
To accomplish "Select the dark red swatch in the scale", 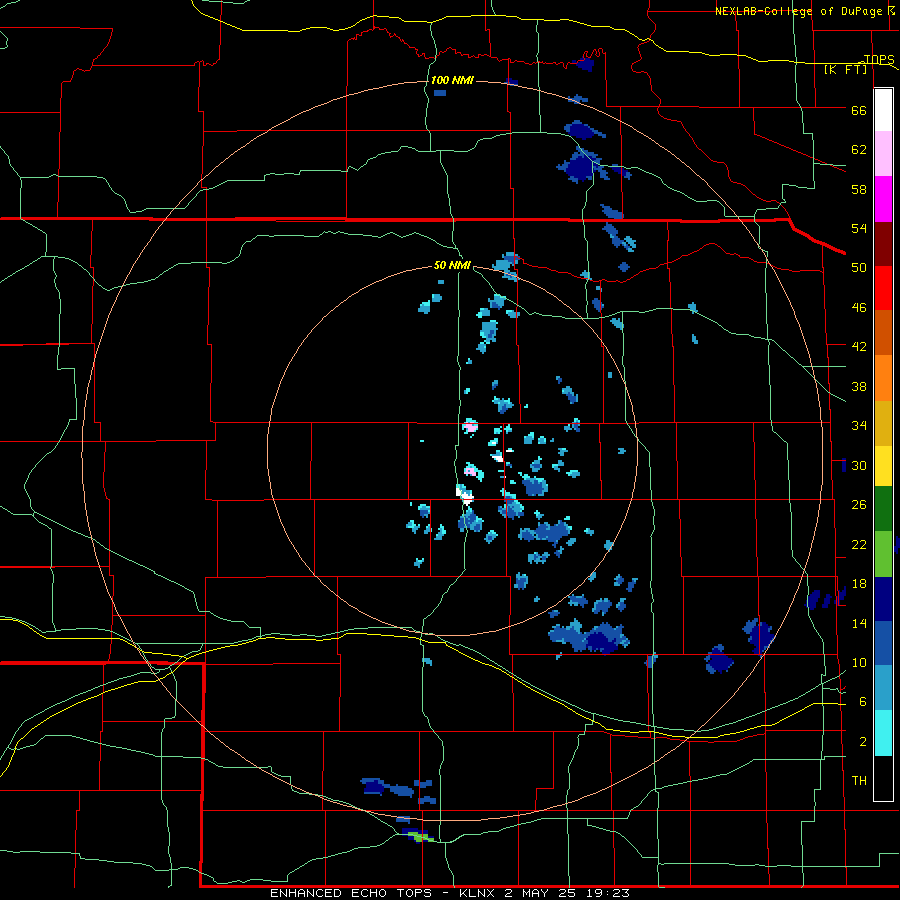I will [883, 243].
